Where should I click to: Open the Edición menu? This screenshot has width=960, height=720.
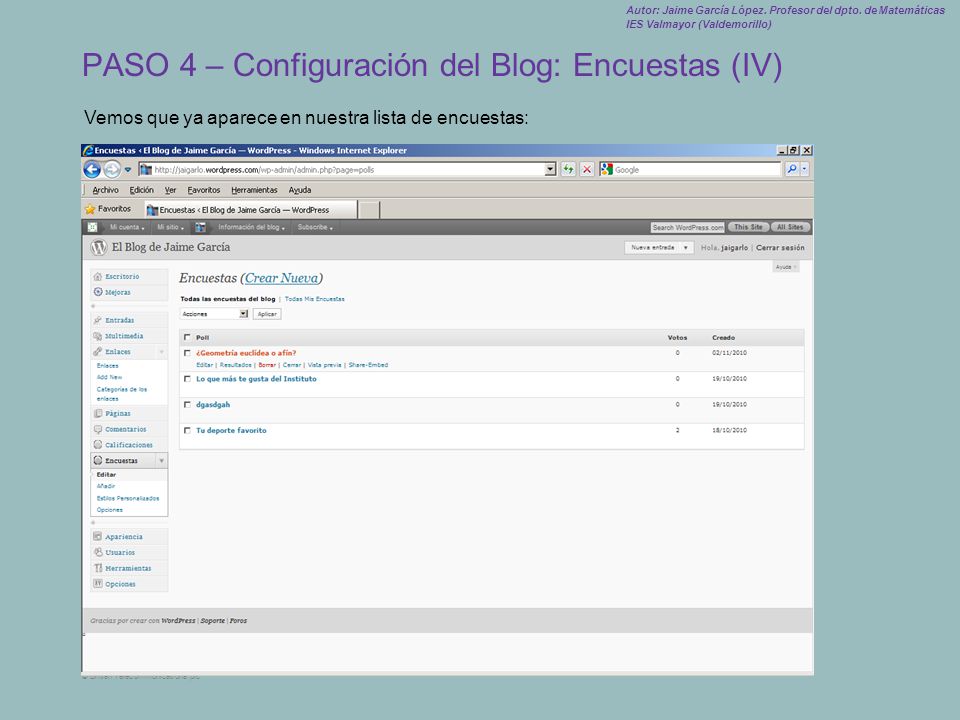coord(141,190)
